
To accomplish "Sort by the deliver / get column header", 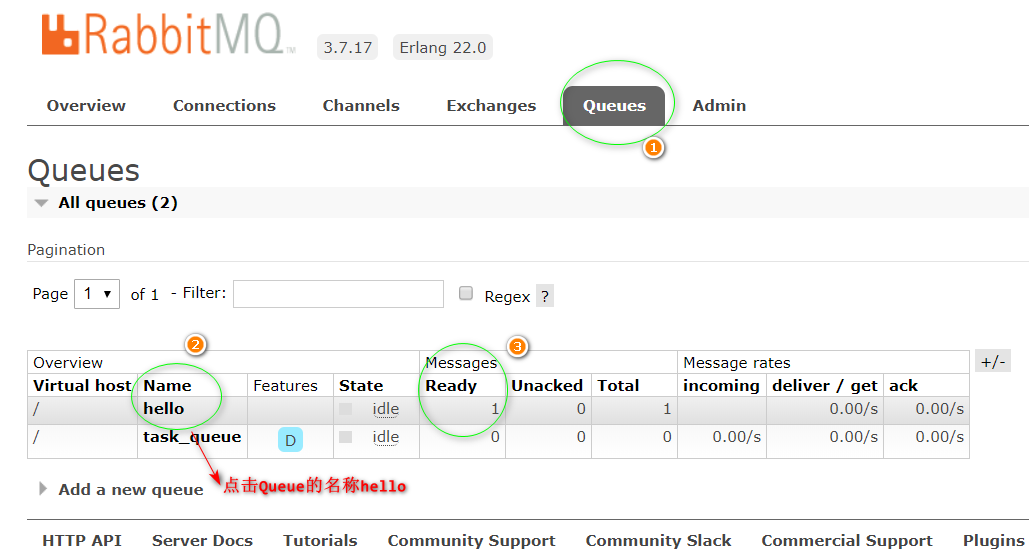I will [824, 385].
